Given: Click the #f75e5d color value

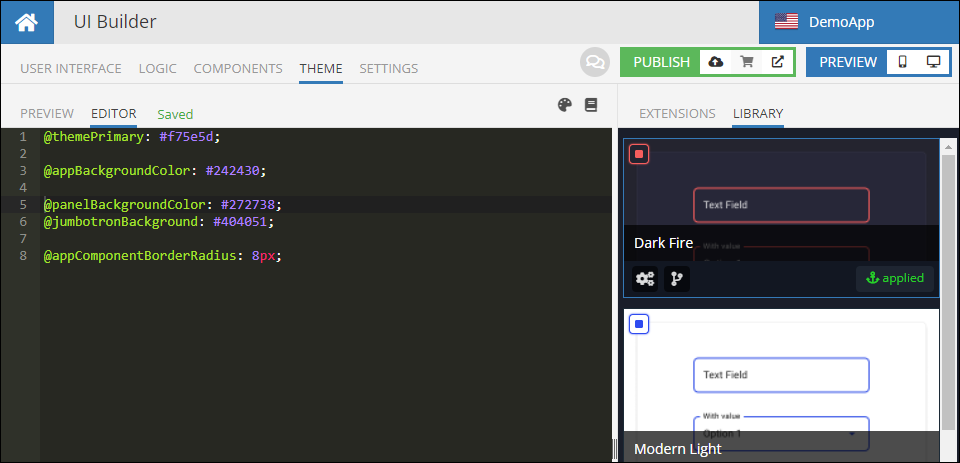Looking at the screenshot, I should [186, 137].
